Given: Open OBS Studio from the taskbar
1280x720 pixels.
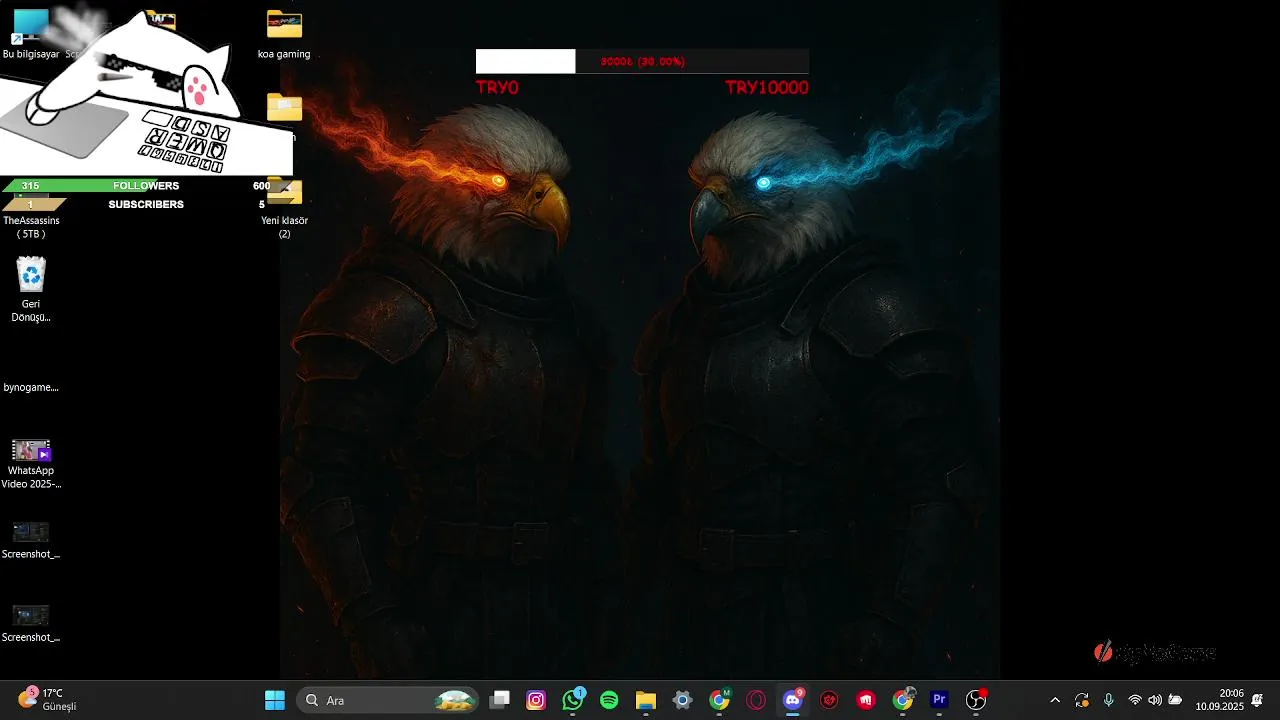Looking at the screenshot, I should click(x=976, y=700).
